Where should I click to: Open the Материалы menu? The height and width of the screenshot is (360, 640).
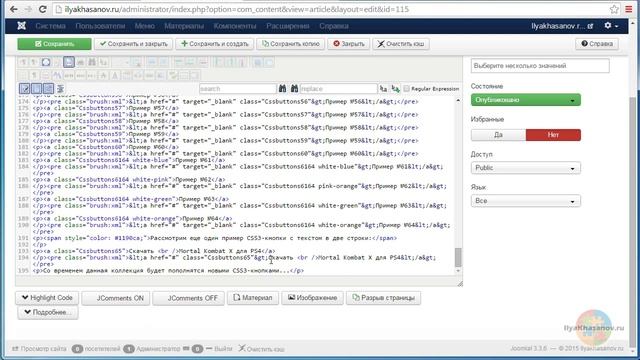184,26
